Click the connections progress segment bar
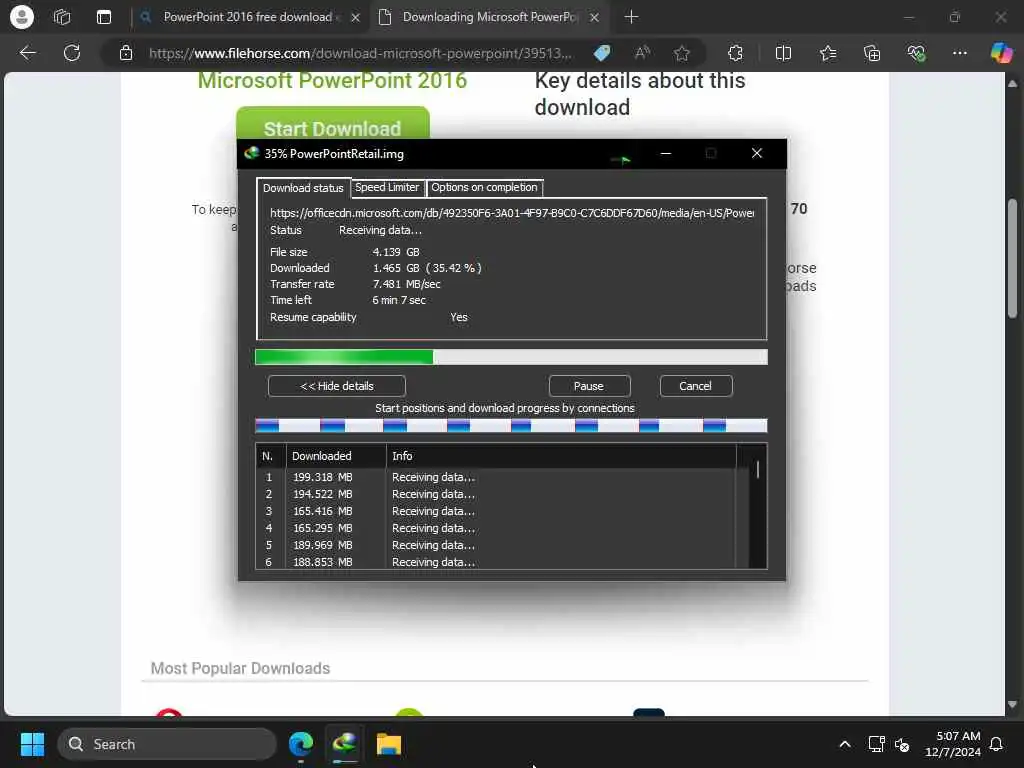Screen dimensions: 1024x768 tap(511, 426)
